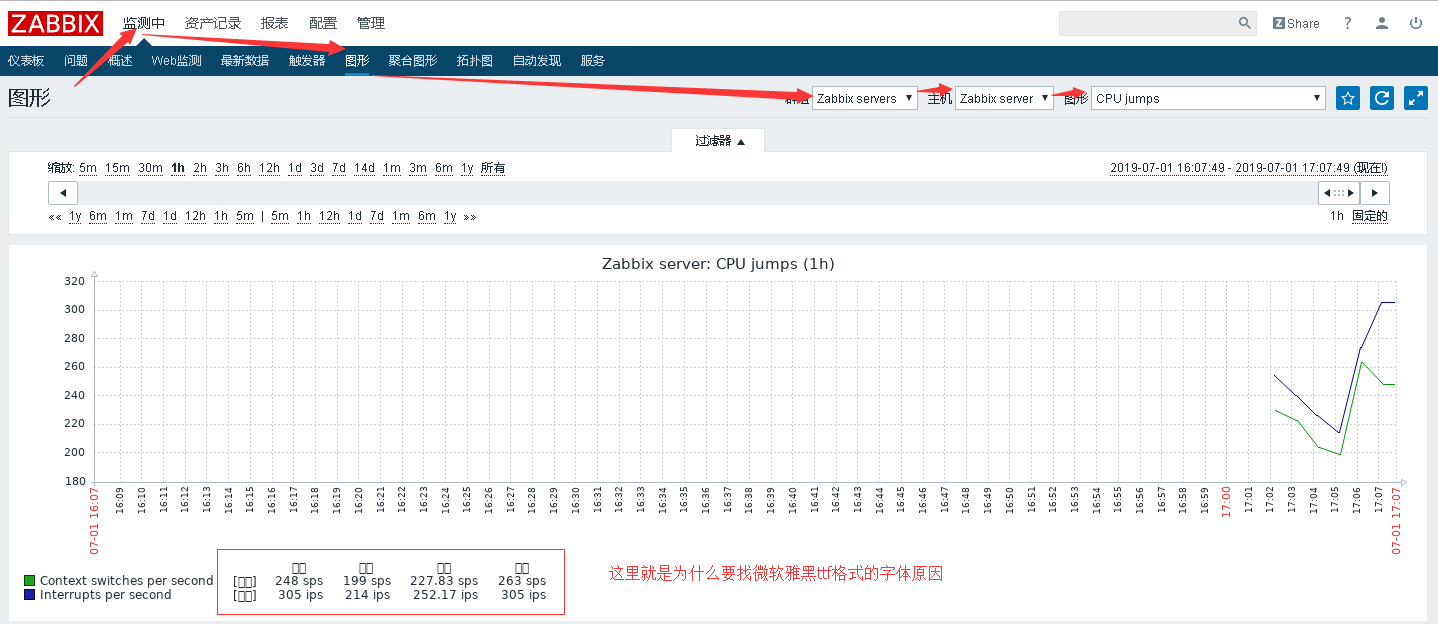Click the 227.83 sps average value

coord(444,581)
